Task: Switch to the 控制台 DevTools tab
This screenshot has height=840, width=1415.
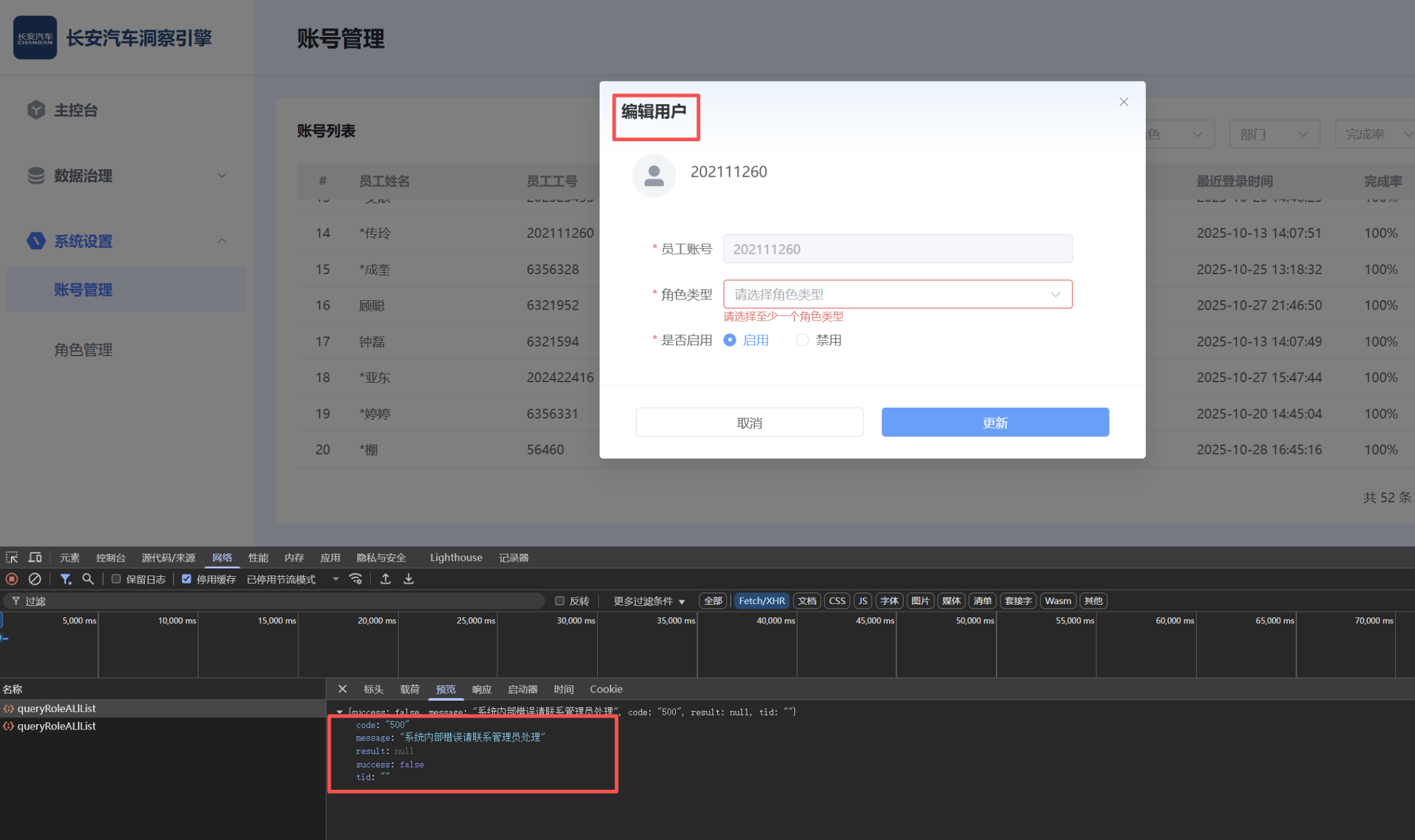Action: (111, 558)
